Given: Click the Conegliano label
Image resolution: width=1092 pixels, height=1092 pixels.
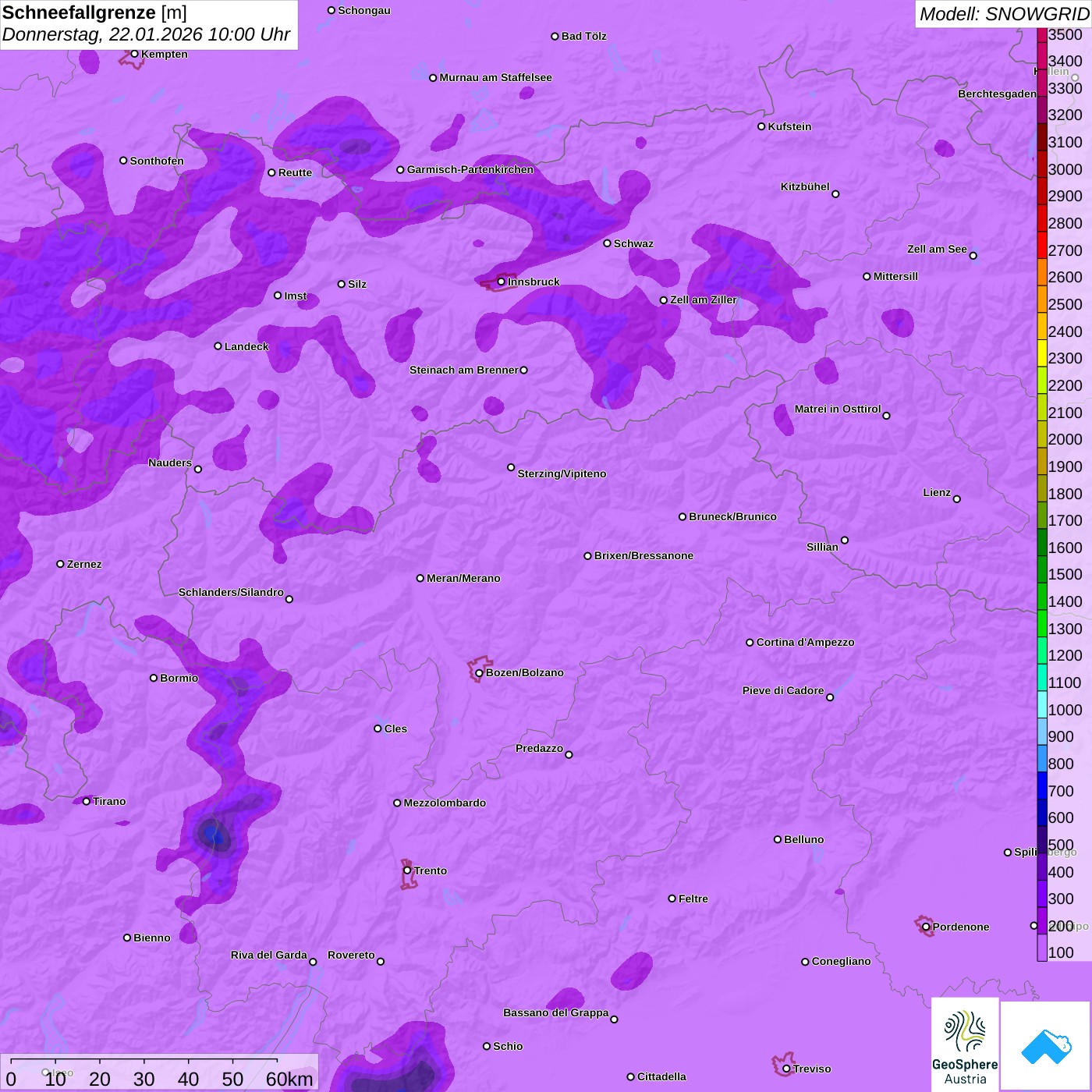Looking at the screenshot, I should click(842, 961).
